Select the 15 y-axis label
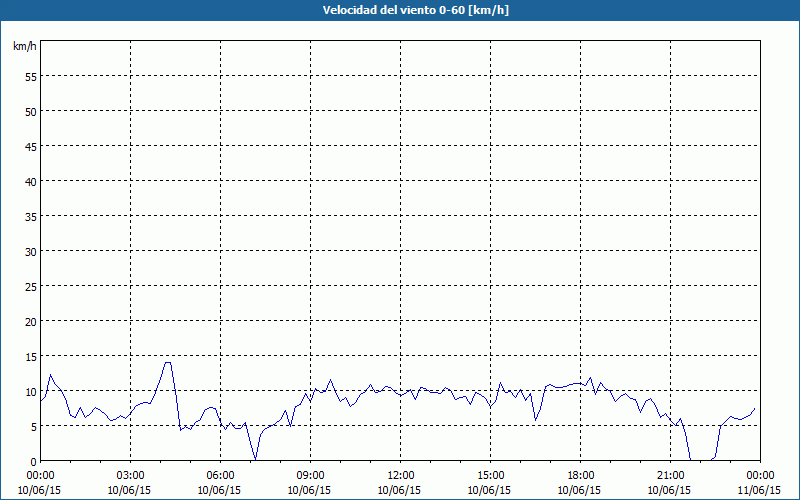 (x=31, y=356)
